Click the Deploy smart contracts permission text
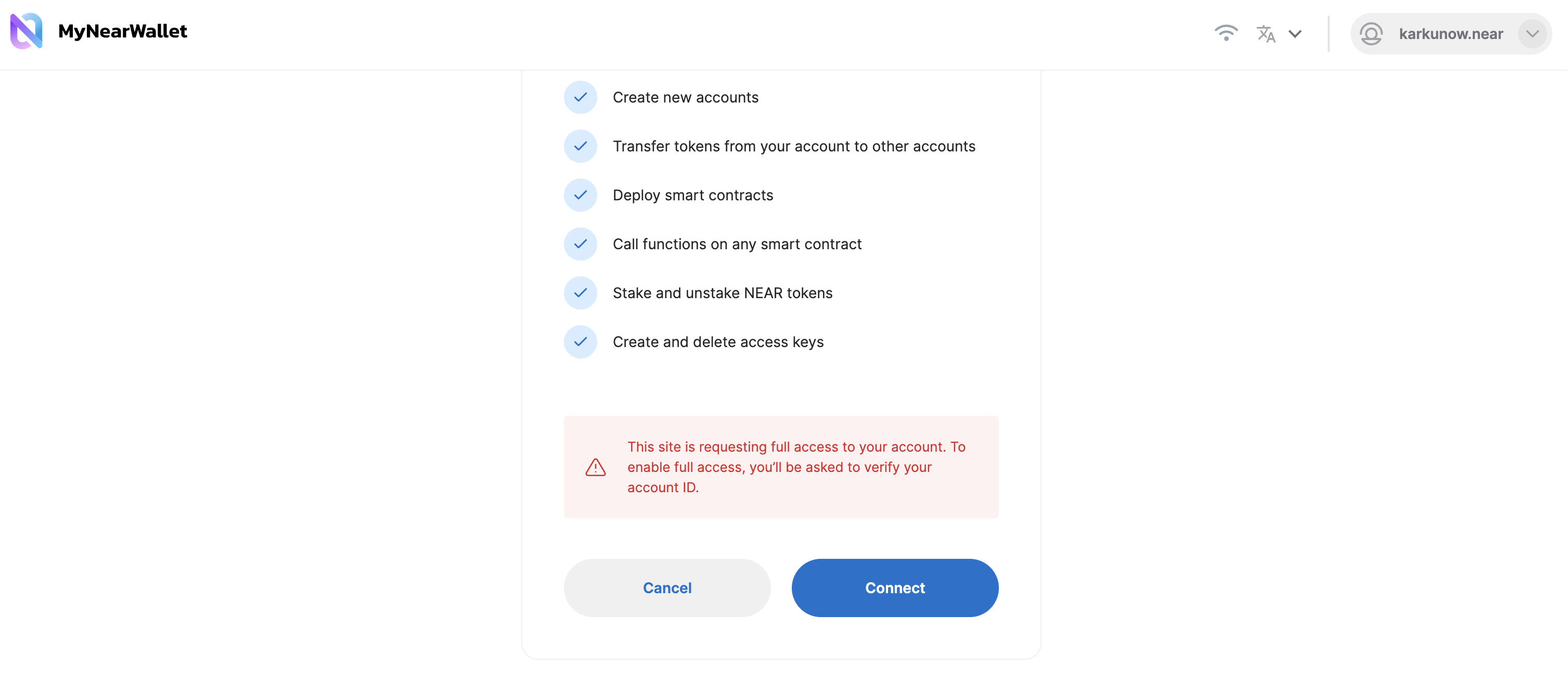This screenshot has height=691, width=1568. [692, 195]
